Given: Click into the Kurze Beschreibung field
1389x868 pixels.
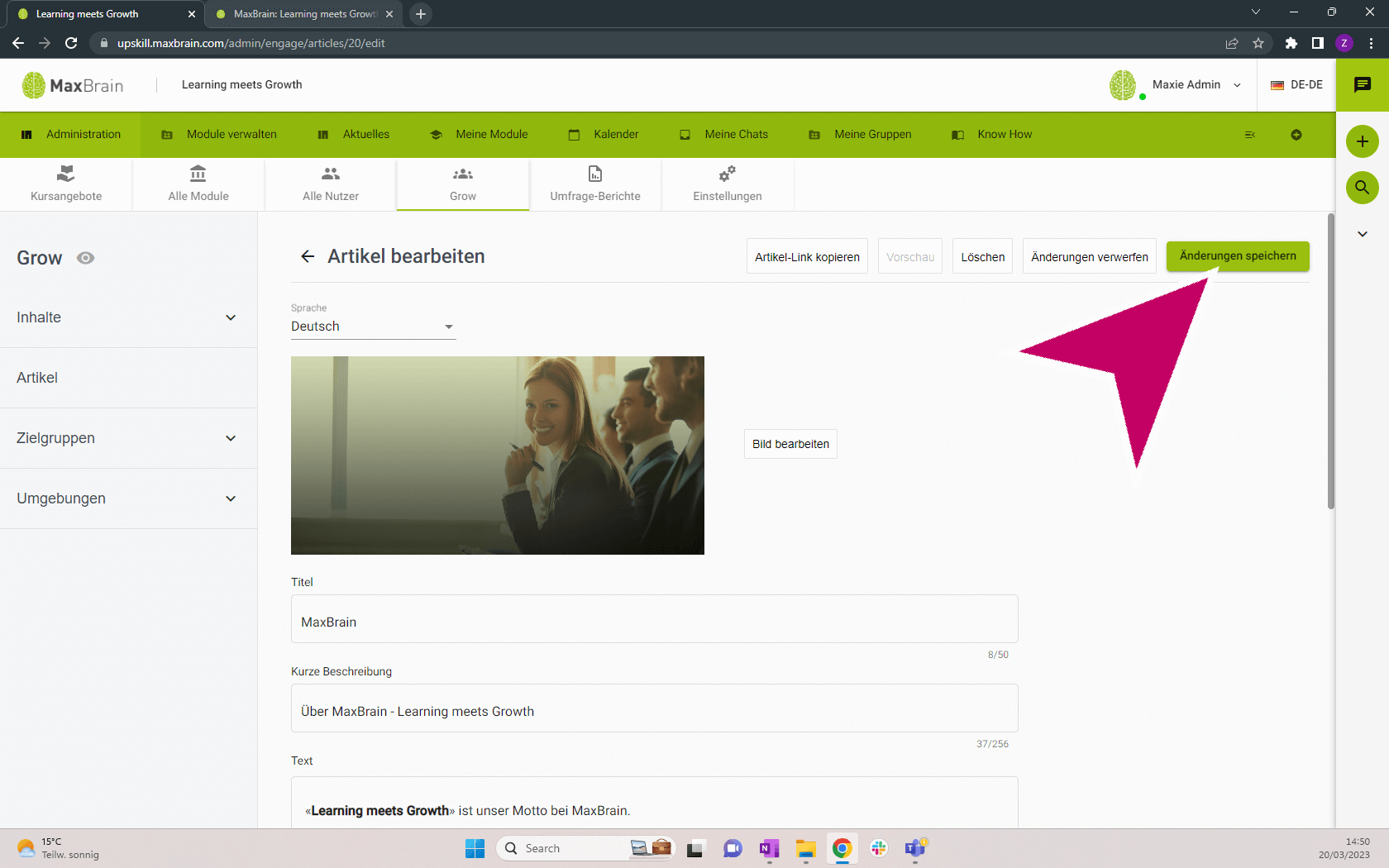Looking at the screenshot, I should tap(654, 708).
